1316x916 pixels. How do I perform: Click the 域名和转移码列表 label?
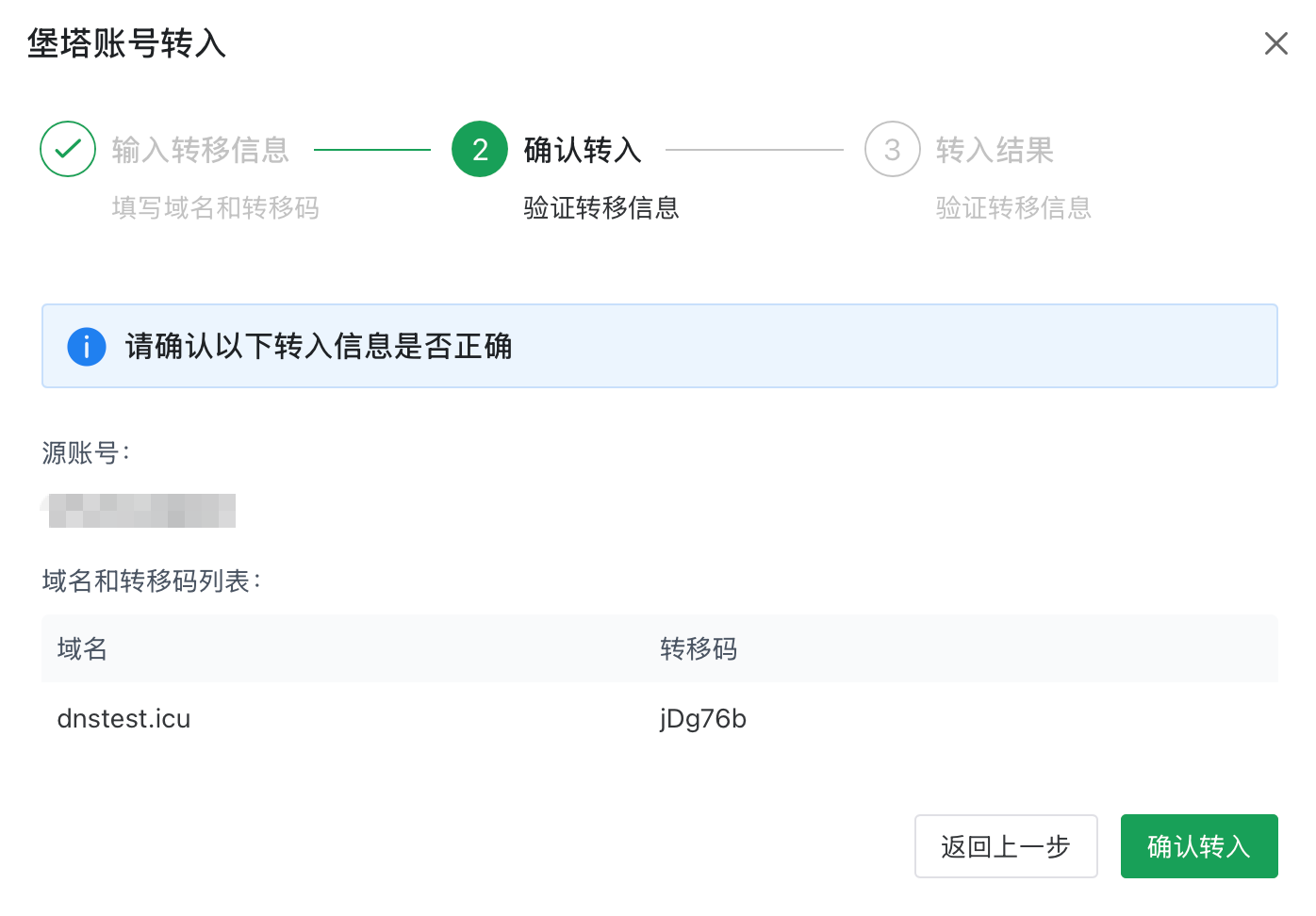pos(151,581)
